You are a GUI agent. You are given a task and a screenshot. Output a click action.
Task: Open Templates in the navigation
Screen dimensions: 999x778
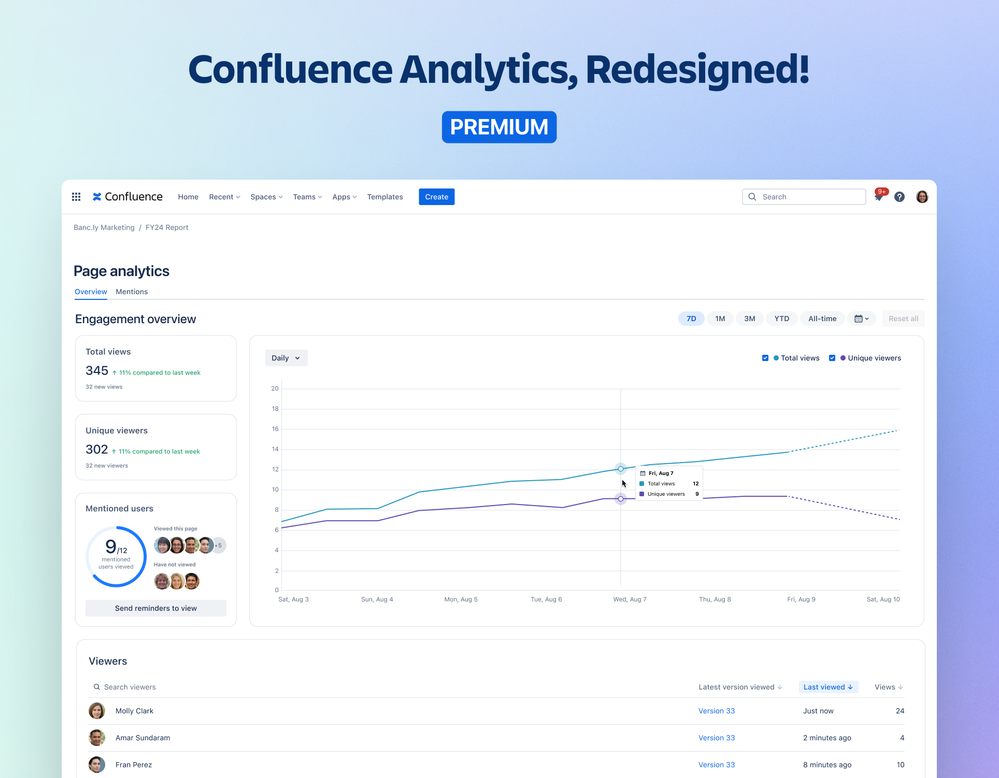(385, 197)
